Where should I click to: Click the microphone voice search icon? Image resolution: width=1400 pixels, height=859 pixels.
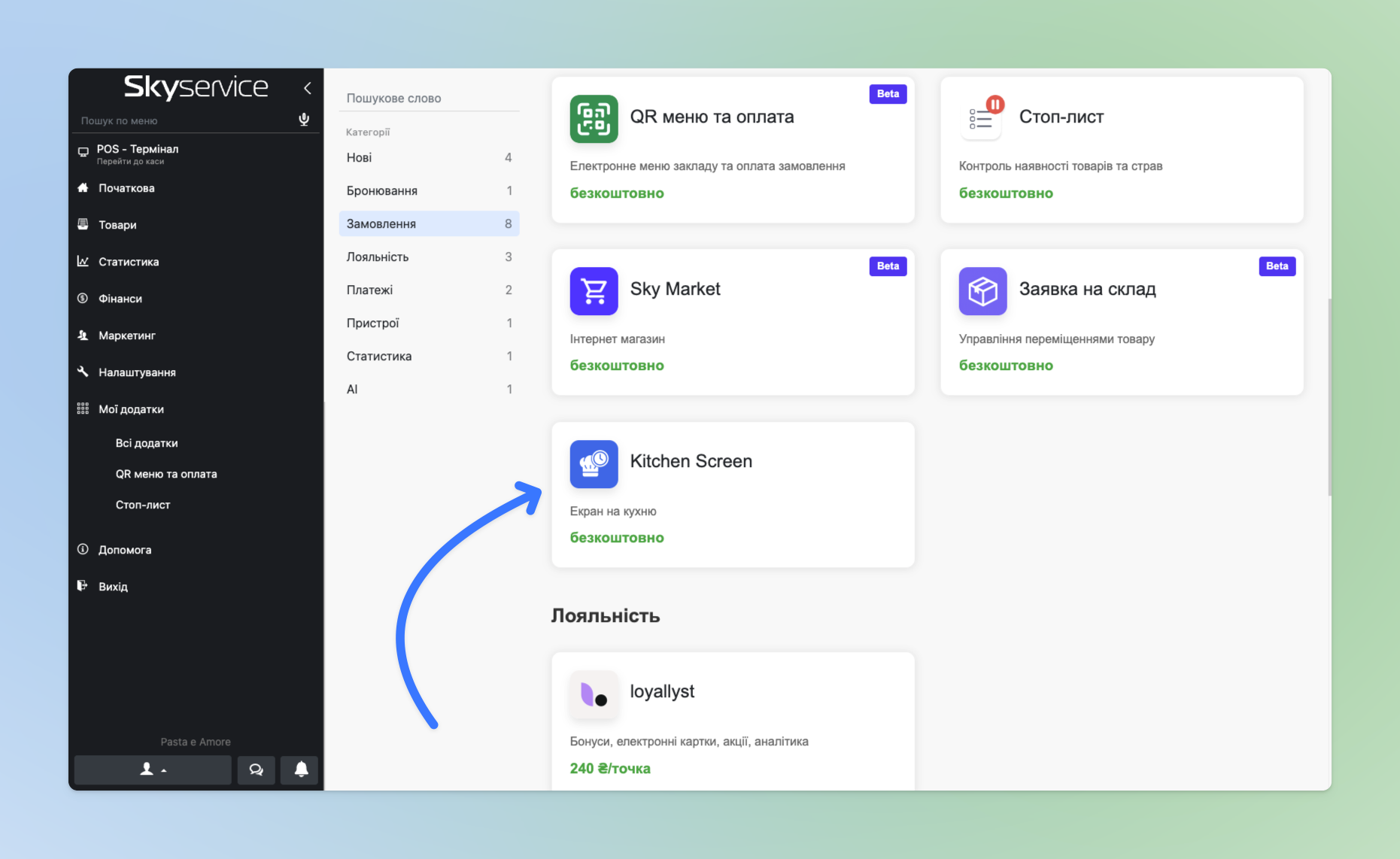(x=304, y=120)
